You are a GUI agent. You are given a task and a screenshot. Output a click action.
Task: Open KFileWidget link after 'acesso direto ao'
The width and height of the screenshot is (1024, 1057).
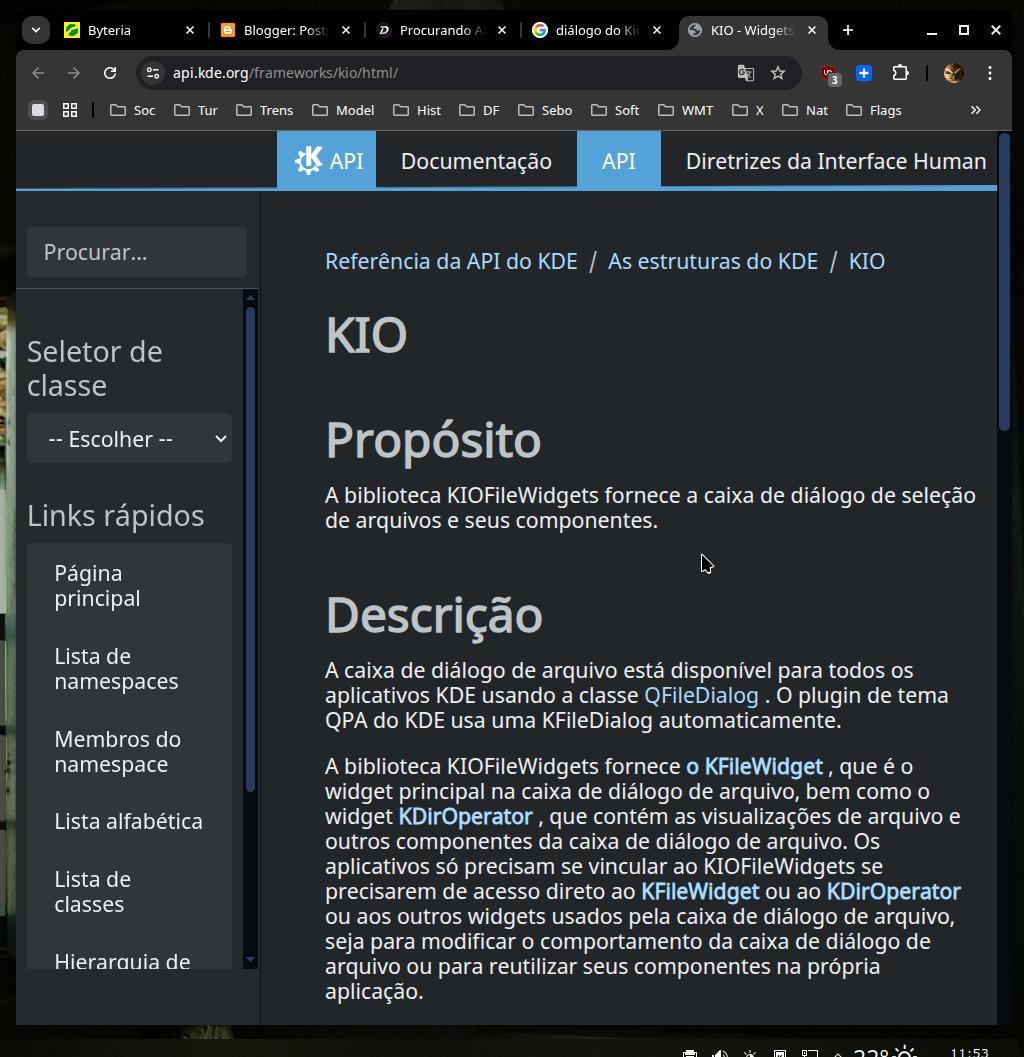[x=700, y=891]
